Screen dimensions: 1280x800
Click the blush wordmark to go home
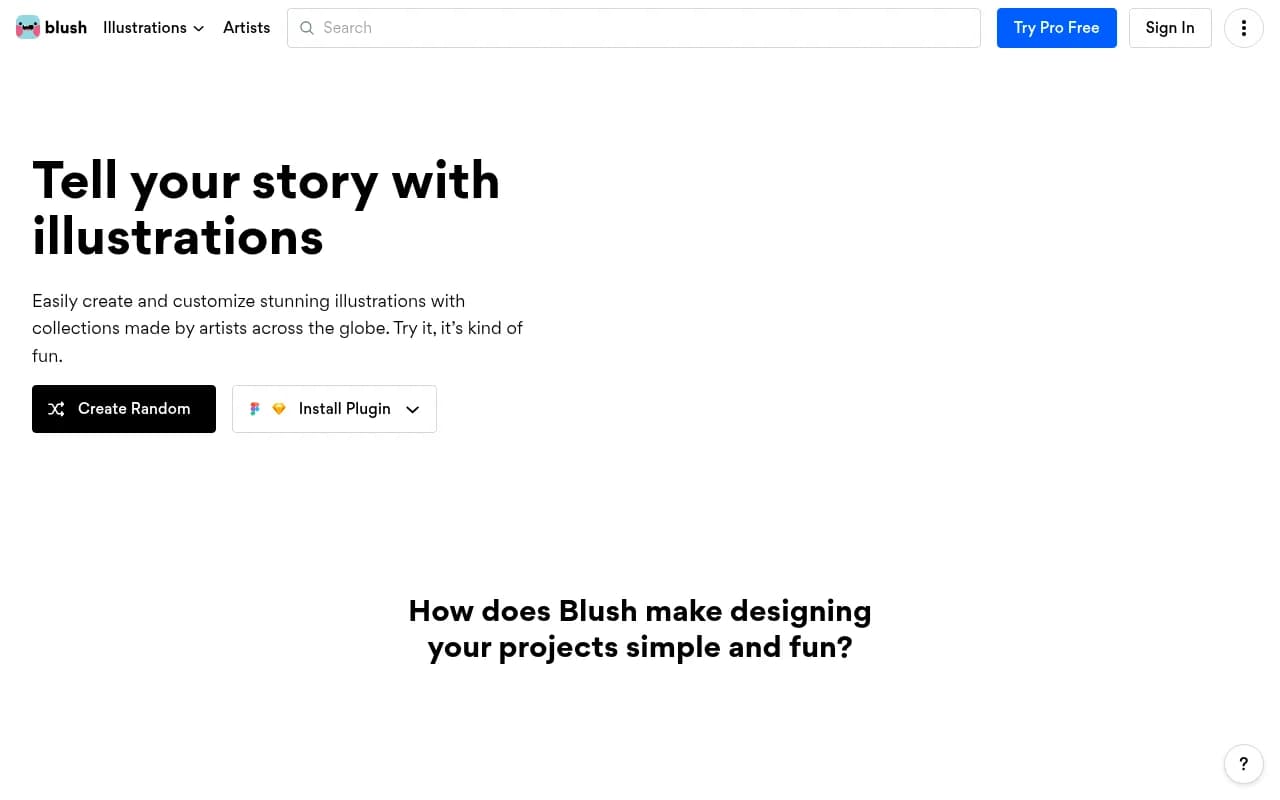65,27
